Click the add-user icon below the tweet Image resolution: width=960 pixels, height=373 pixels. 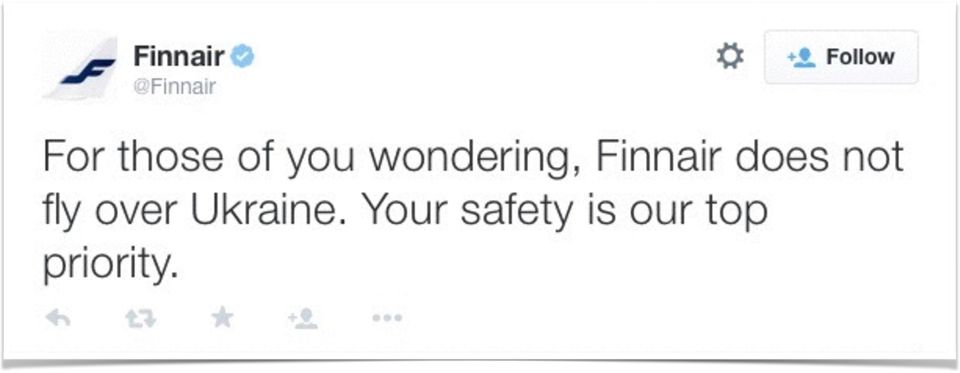click(302, 318)
